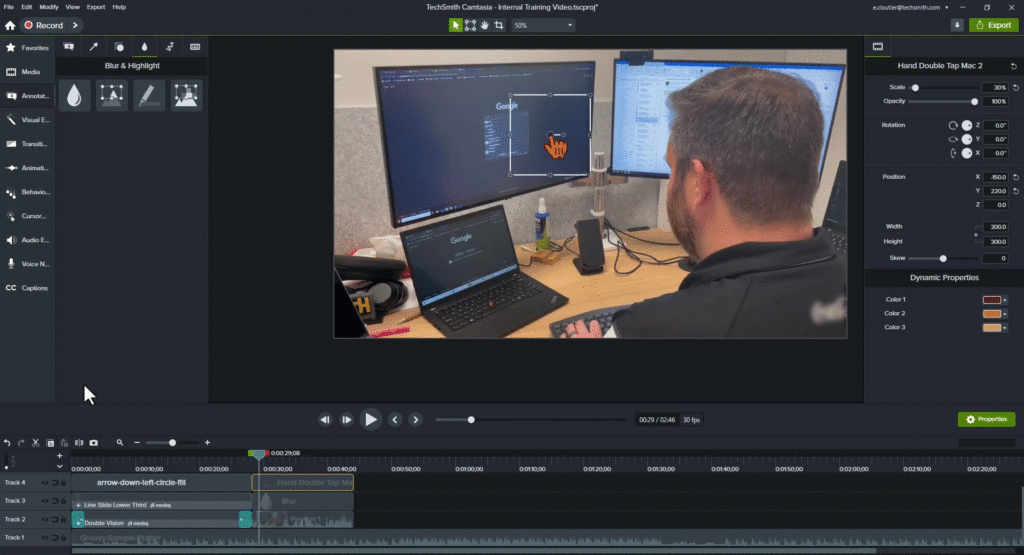Viewport: 1024px width, 555px height.
Task: Adjust the Opacity slider
Action: click(x=942, y=102)
